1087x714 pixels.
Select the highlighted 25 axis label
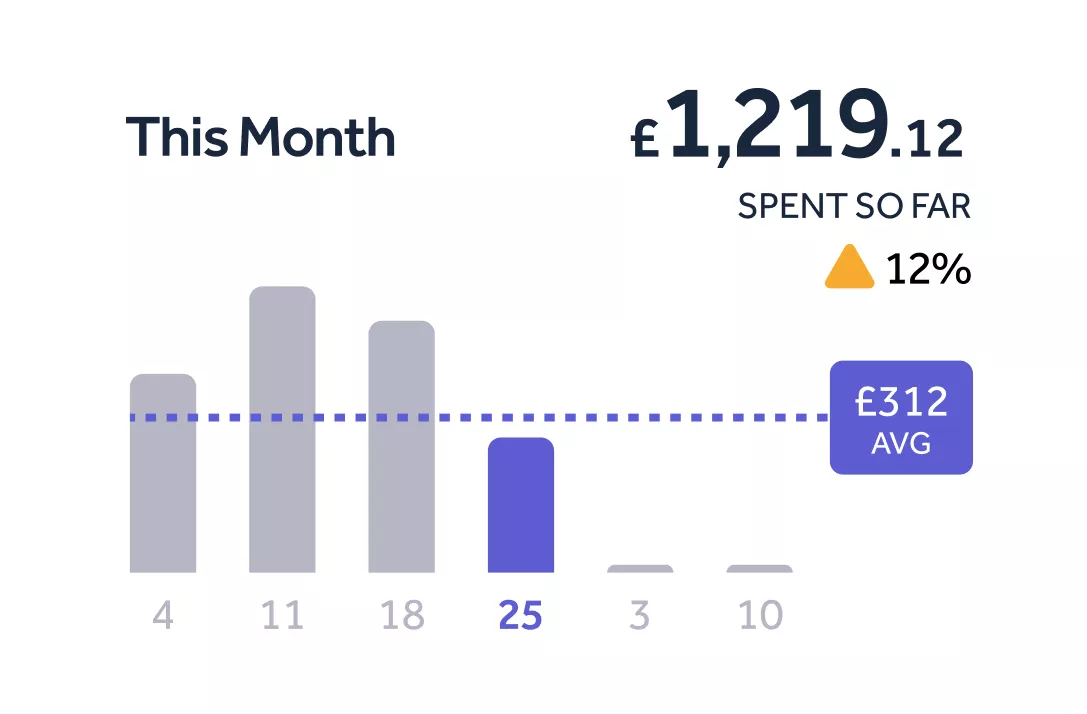[520, 616]
